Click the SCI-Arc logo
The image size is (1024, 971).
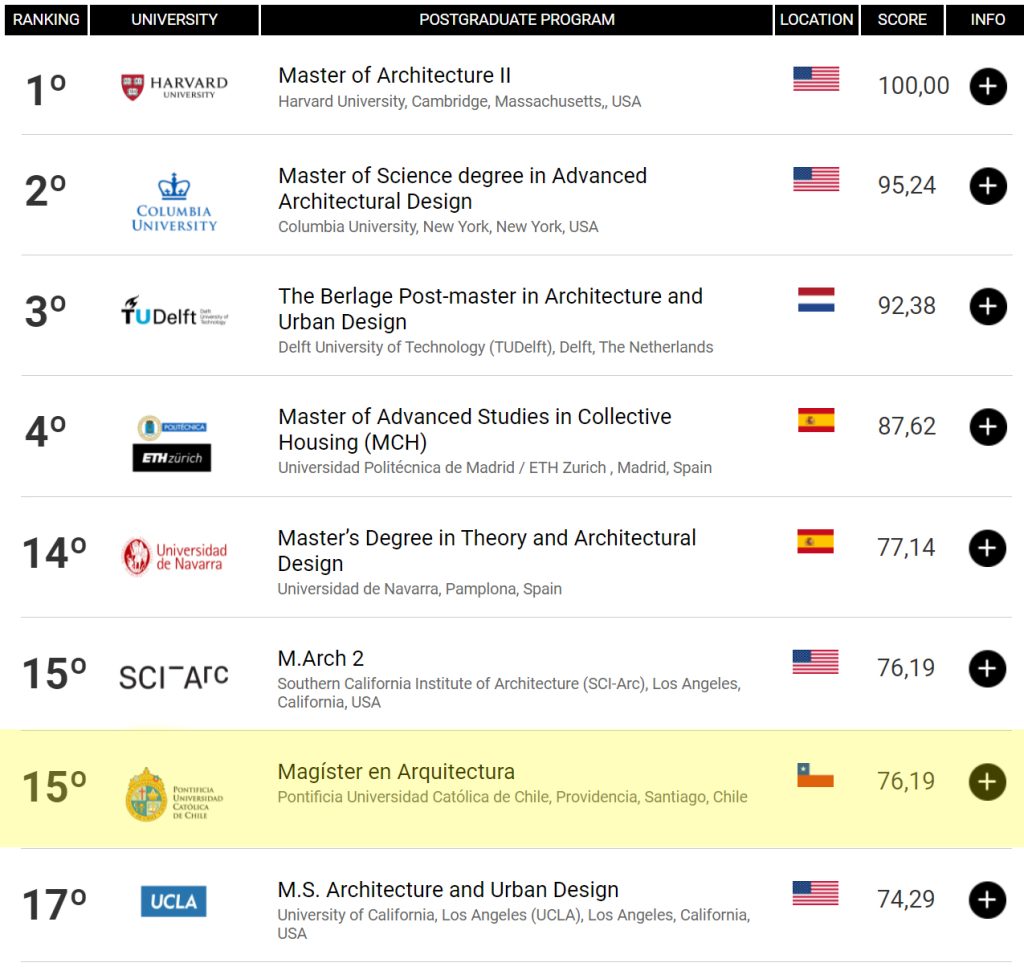coord(174,676)
